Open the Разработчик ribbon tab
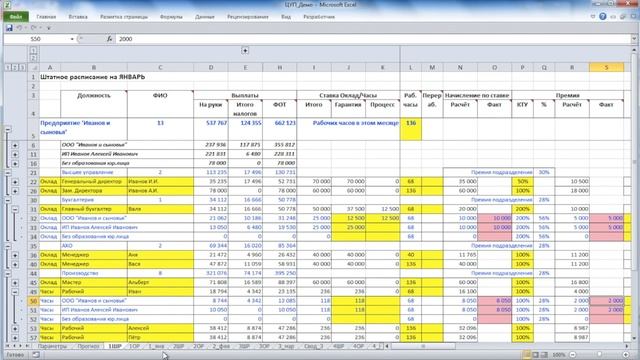The width and height of the screenshot is (640, 360). 319,17
